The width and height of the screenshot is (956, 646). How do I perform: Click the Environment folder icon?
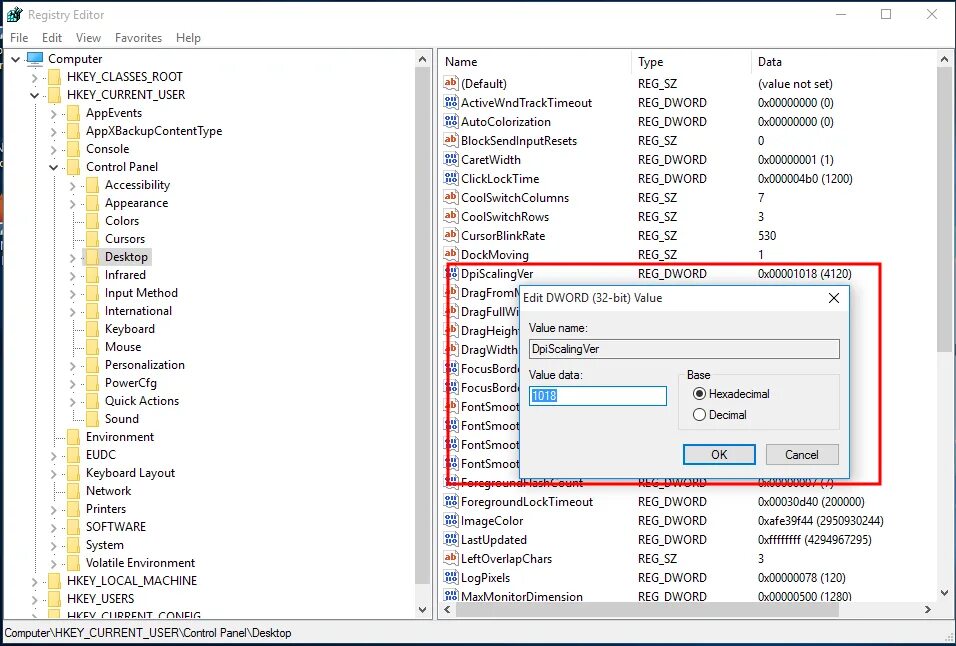pos(73,437)
